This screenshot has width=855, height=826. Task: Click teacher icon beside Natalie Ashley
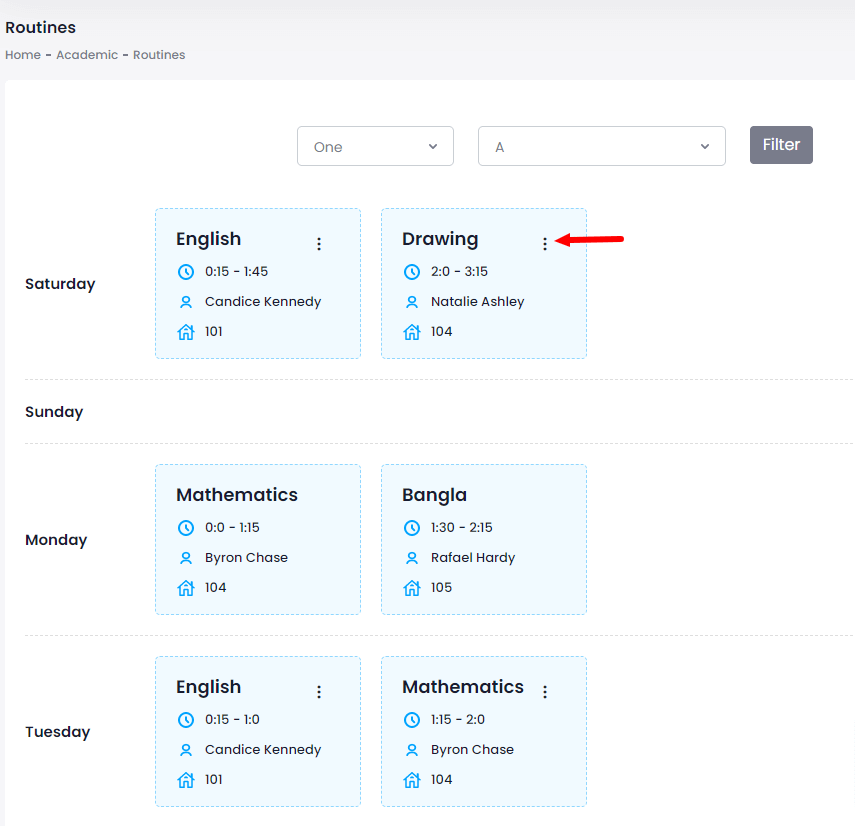(411, 302)
